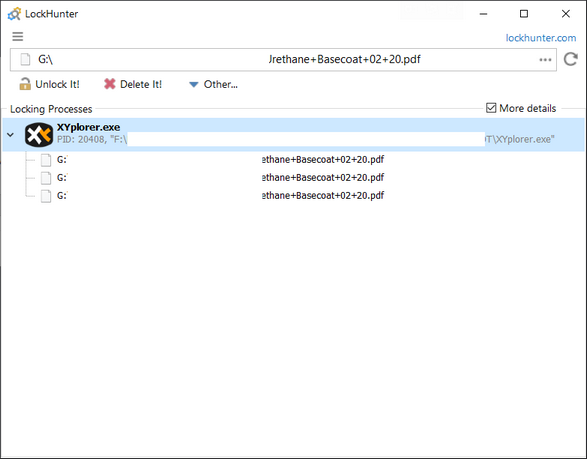Open the hamburger main menu
This screenshot has width=587, height=459.
18,37
